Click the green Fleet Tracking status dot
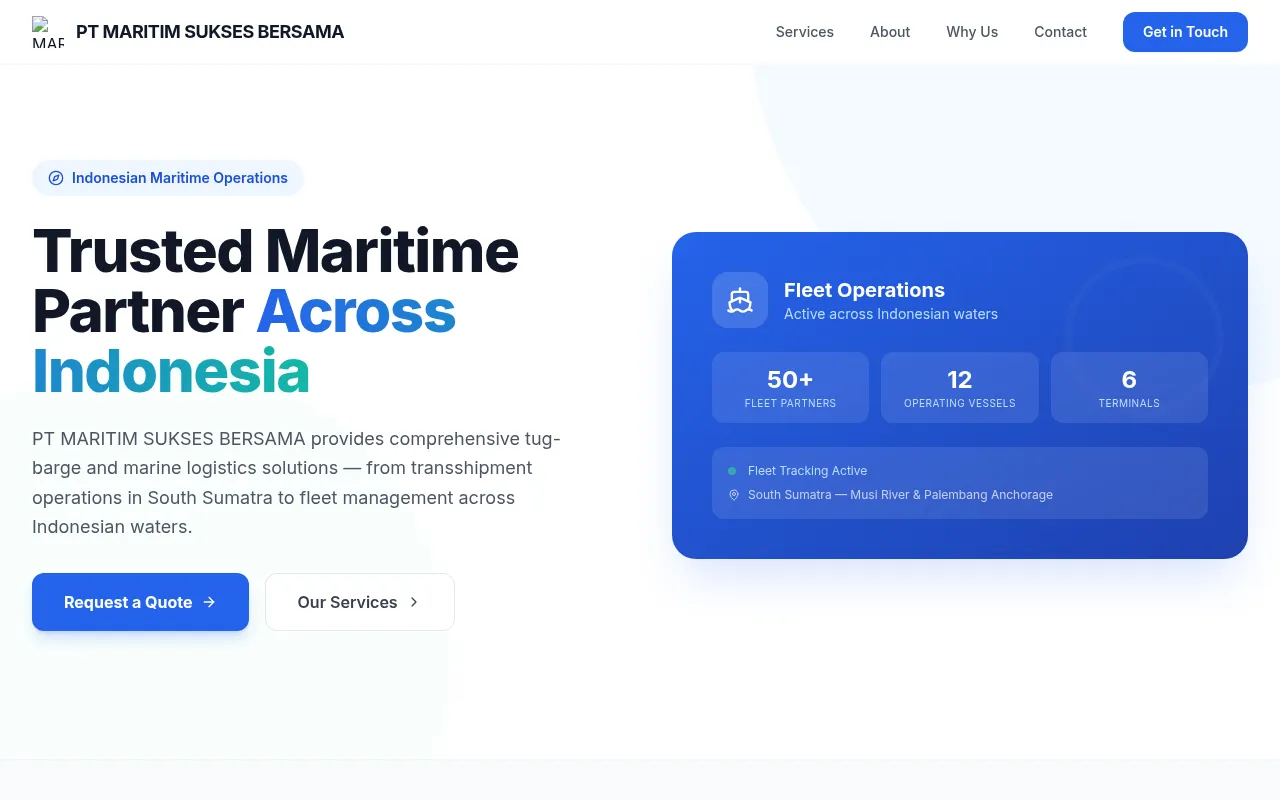Image resolution: width=1280 pixels, height=800 pixels. pos(732,471)
